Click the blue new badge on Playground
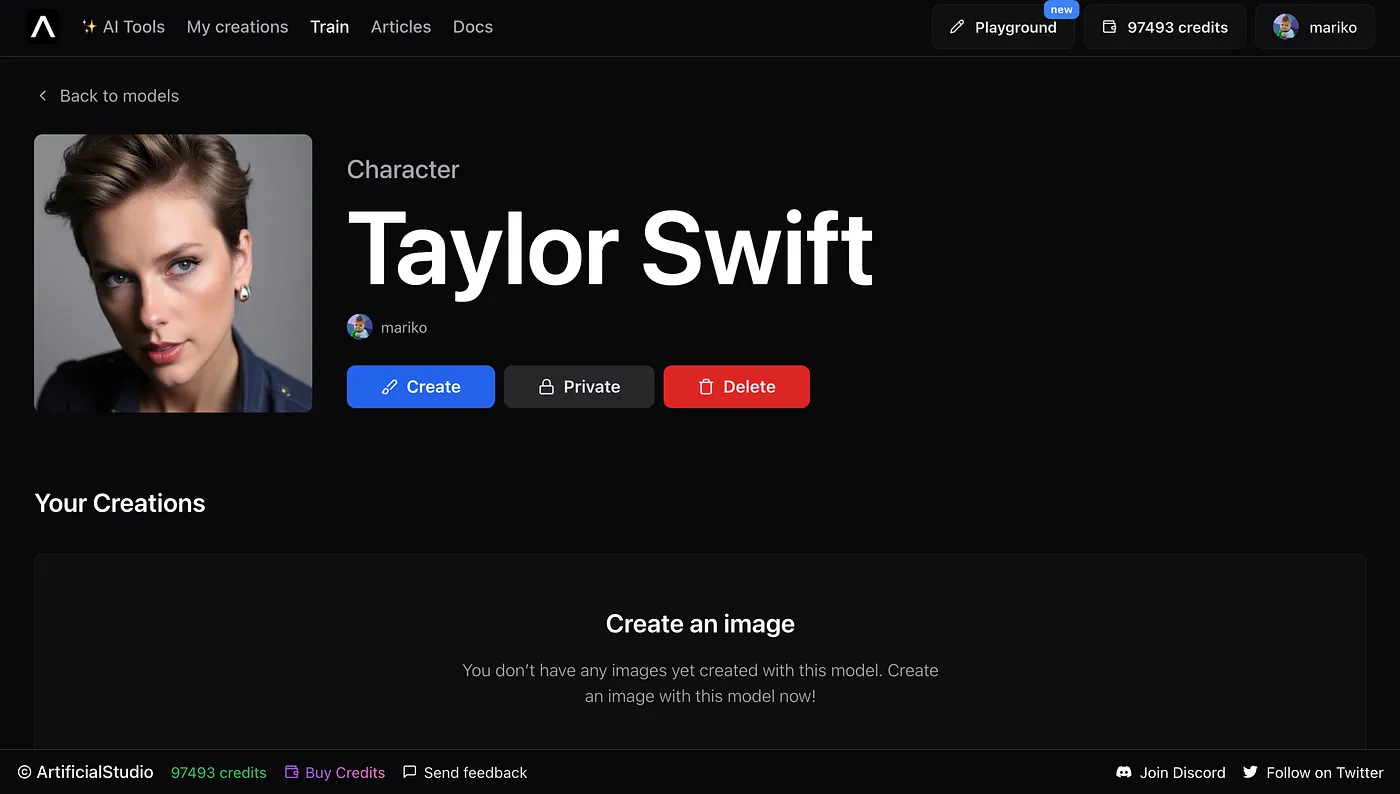The image size is (1400, 794). (1062, 10)
